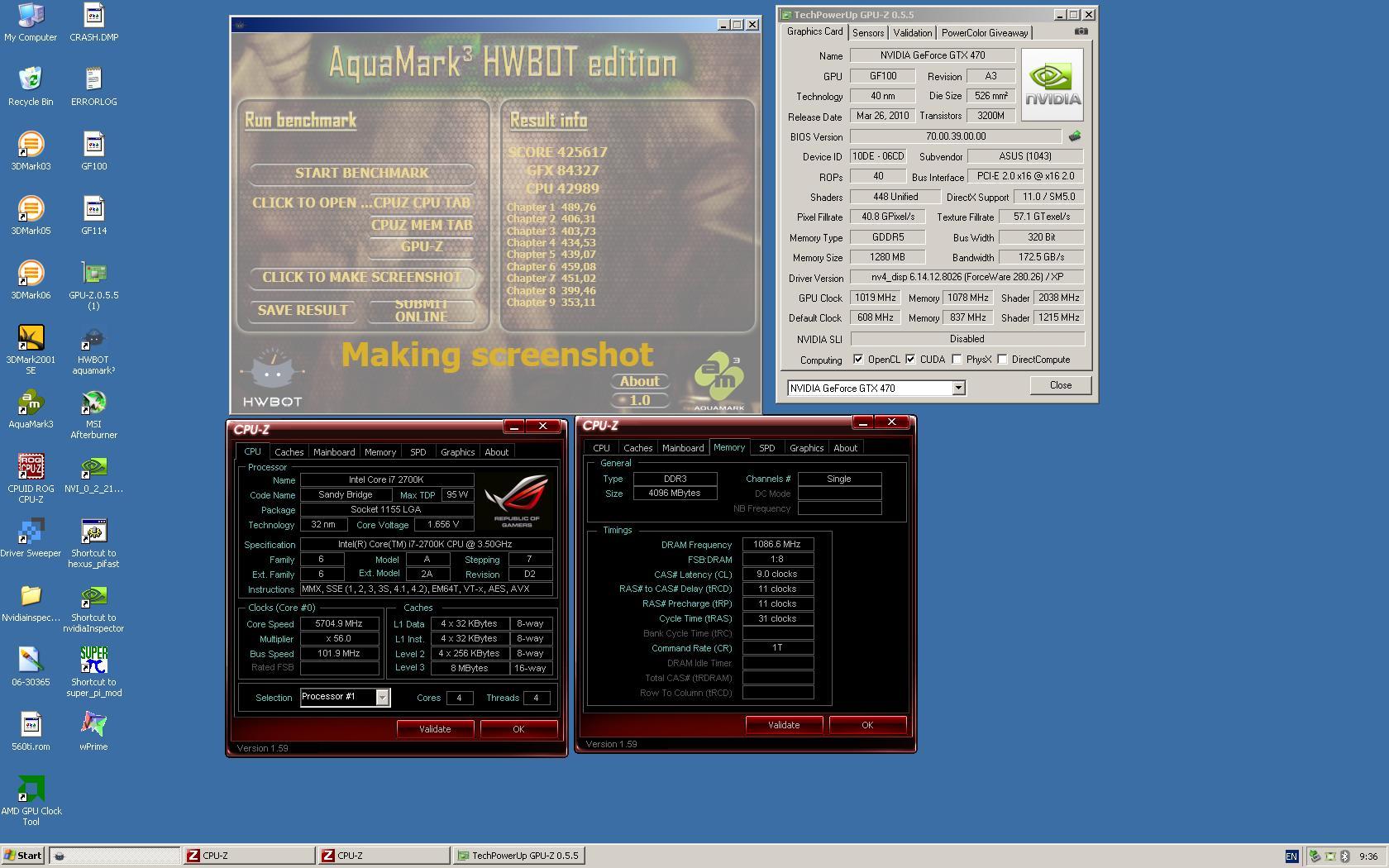This screenshot has width=1389, height=868.
Task: Open About tab in left CPU-Z window
Action: (x=496, y=452)
